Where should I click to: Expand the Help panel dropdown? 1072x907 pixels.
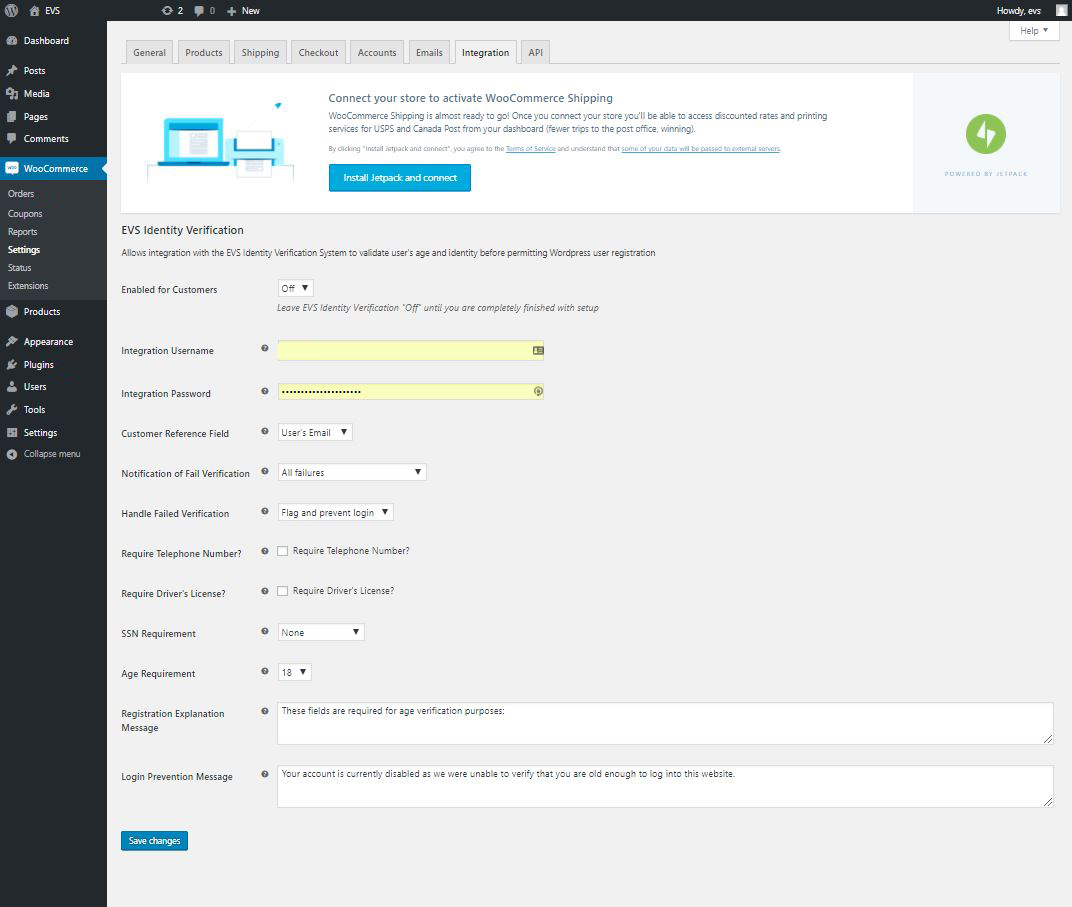coord(1034,31)
